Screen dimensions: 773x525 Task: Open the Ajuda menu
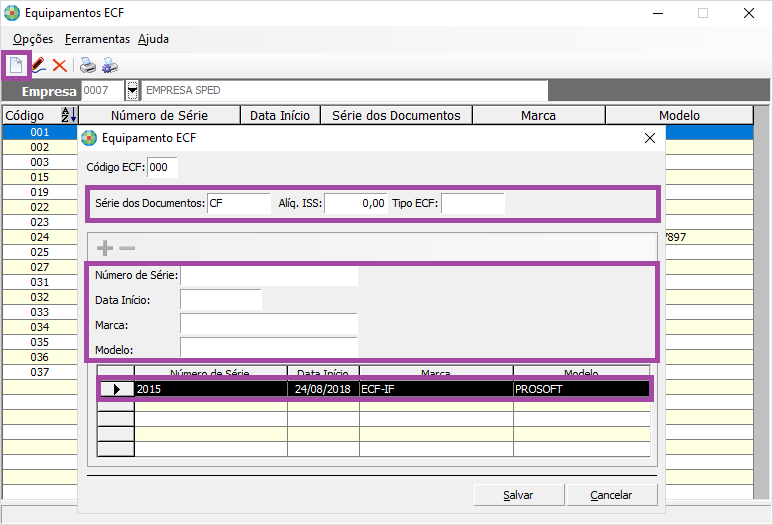pos(153,39)
